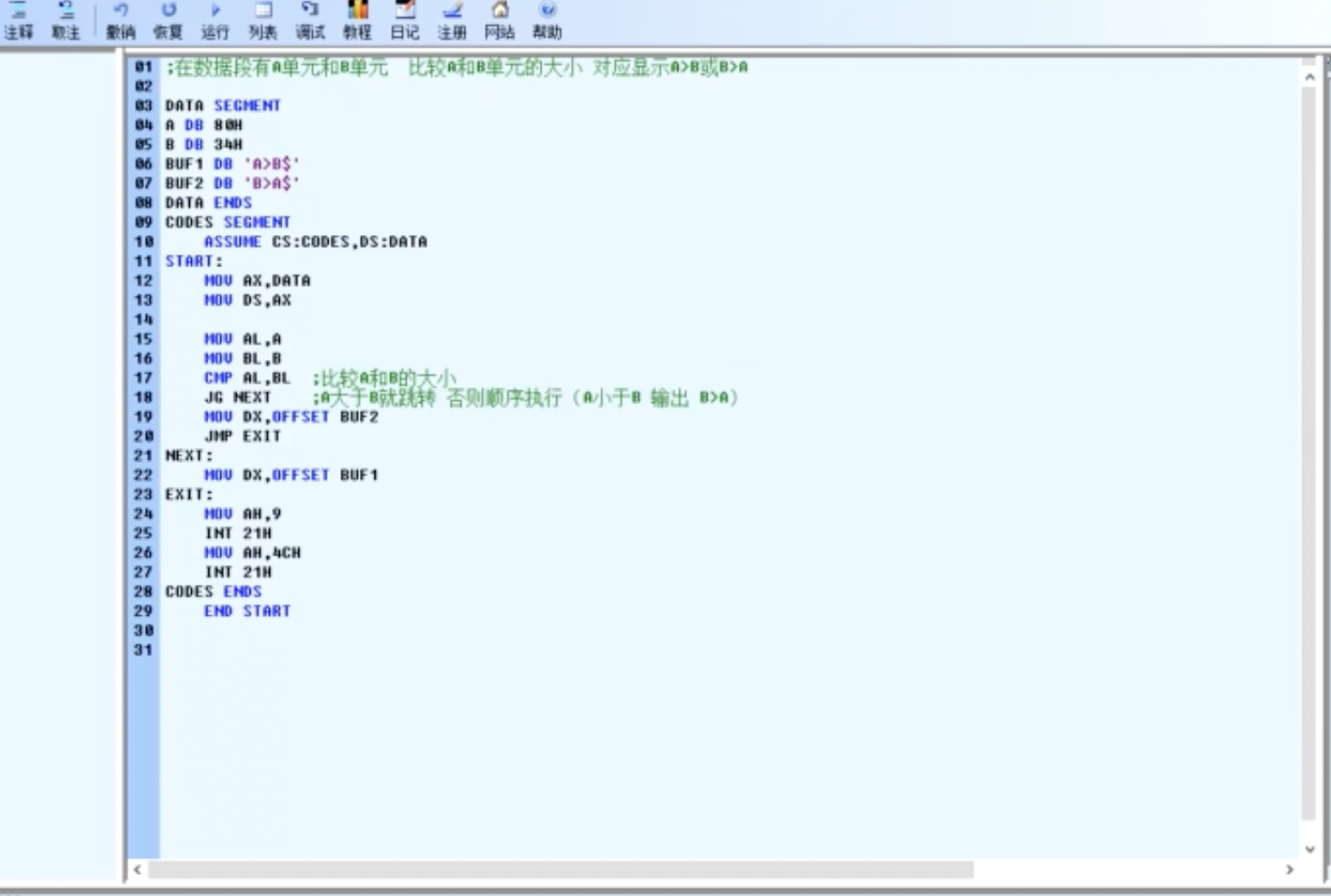The height and width of the screenshot is (896, 1331).
Task: Click the 'MOV DX,OFFSET BUF1' instruction
Action: [x=291, y=475]
